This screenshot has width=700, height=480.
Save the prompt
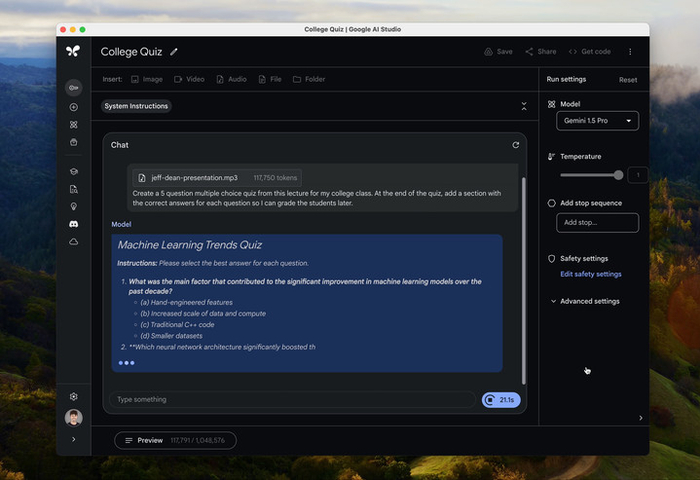pyautogui.click(x=498, y=52)
